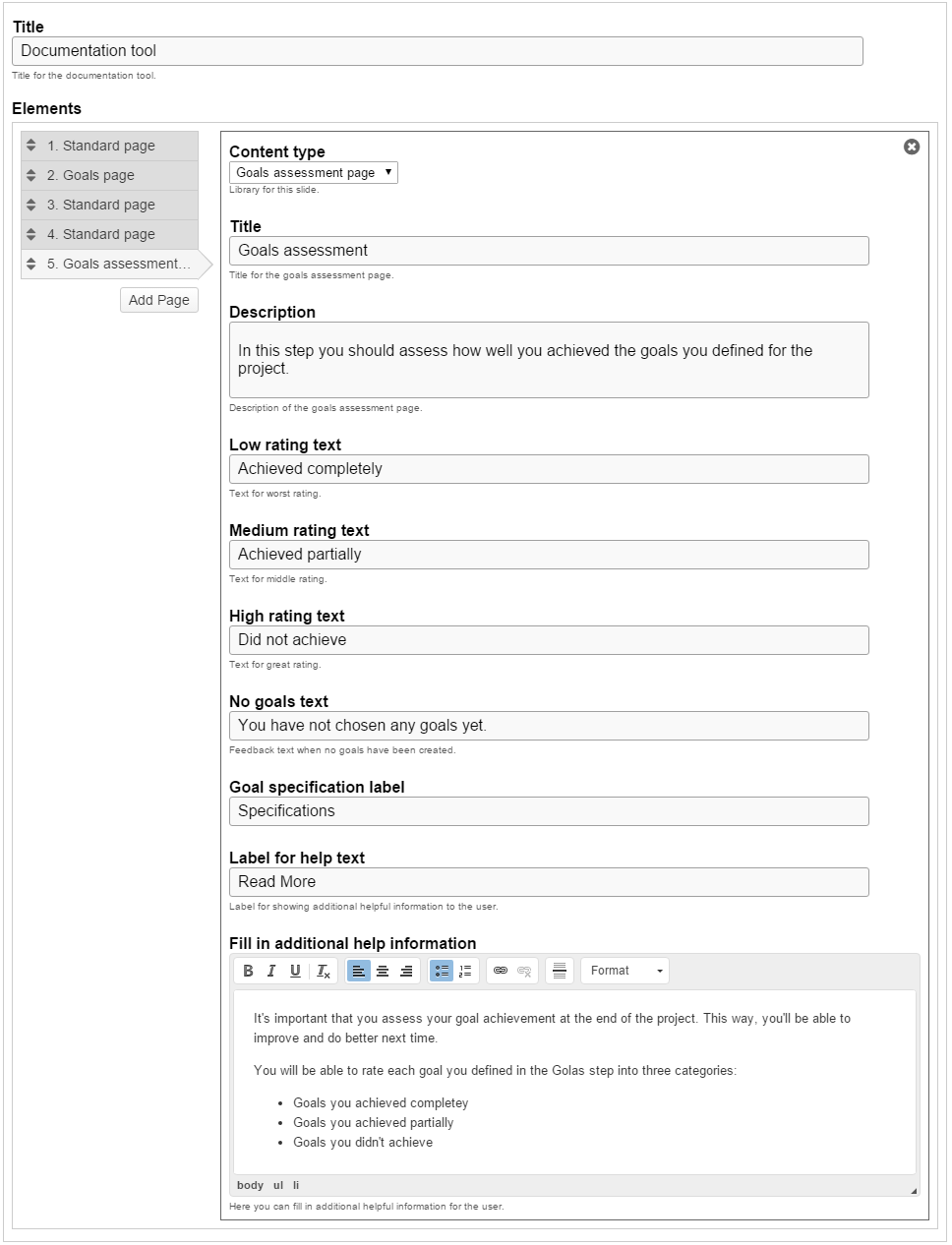Insert a link using the Link icon
The image size is (952, 1245).
click(x=501, y=971)
